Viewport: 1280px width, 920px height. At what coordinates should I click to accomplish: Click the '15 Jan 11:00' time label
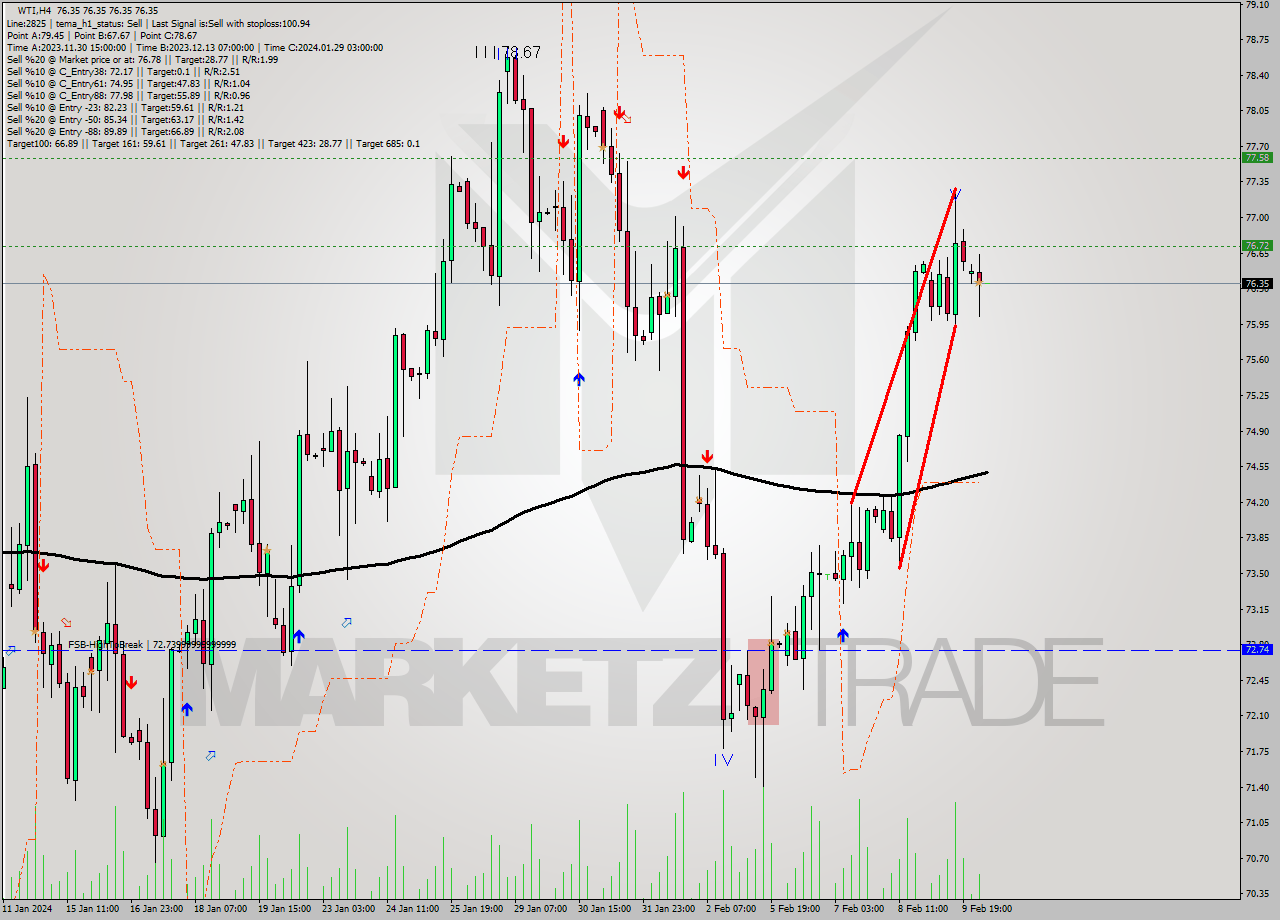(x=93, y=908)
